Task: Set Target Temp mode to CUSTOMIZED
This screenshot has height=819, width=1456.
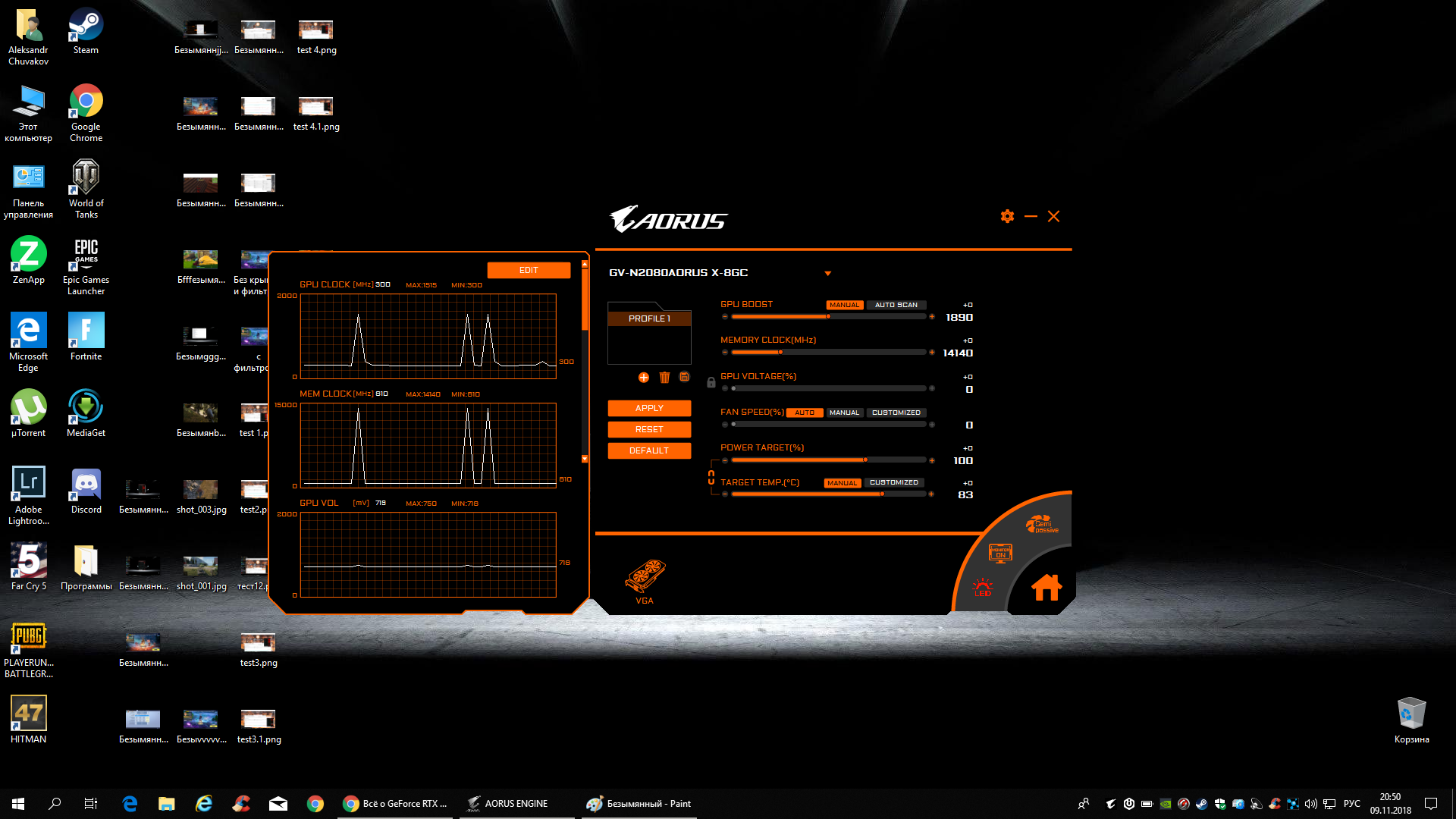Action: [x=893, y=482]
